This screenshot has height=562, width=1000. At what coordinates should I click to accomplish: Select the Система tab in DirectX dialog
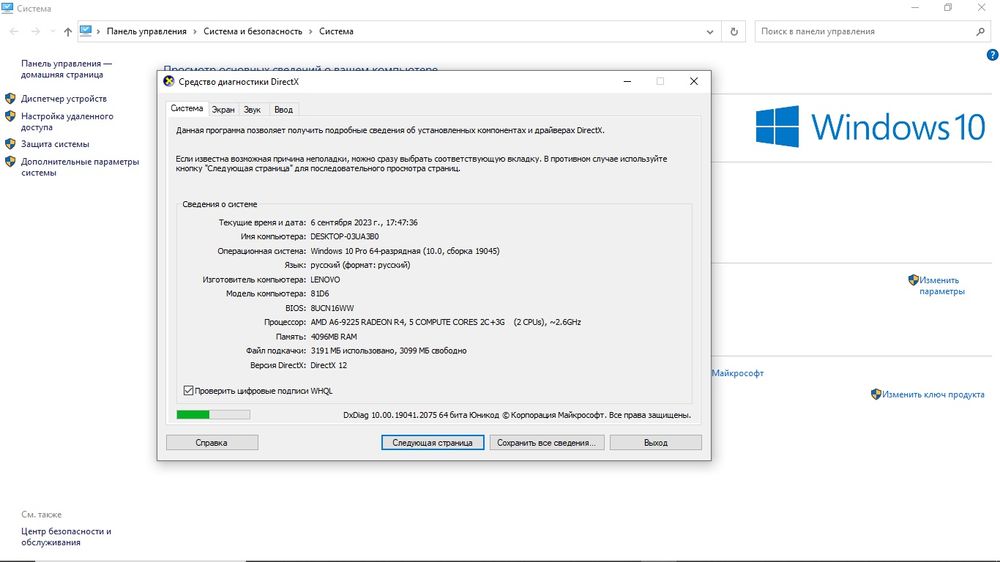tap(187, 108)
